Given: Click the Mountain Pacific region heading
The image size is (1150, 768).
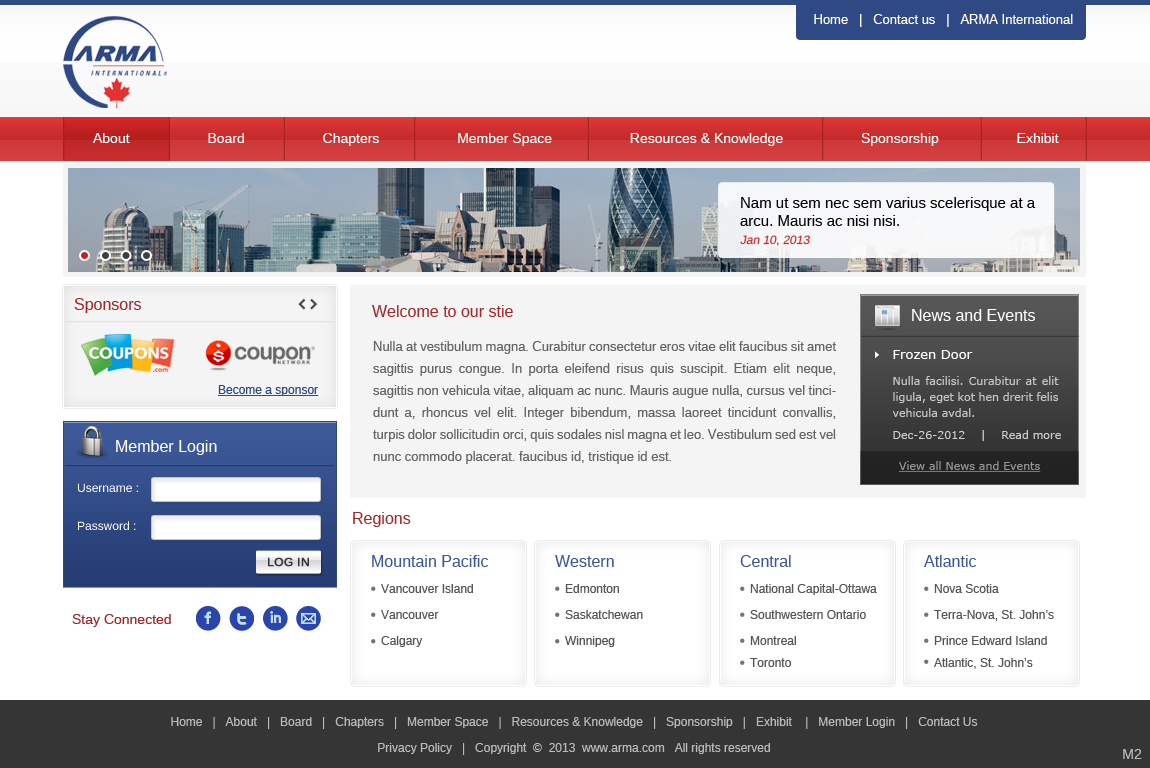Looking at the screenshot, I should (429, 561).
